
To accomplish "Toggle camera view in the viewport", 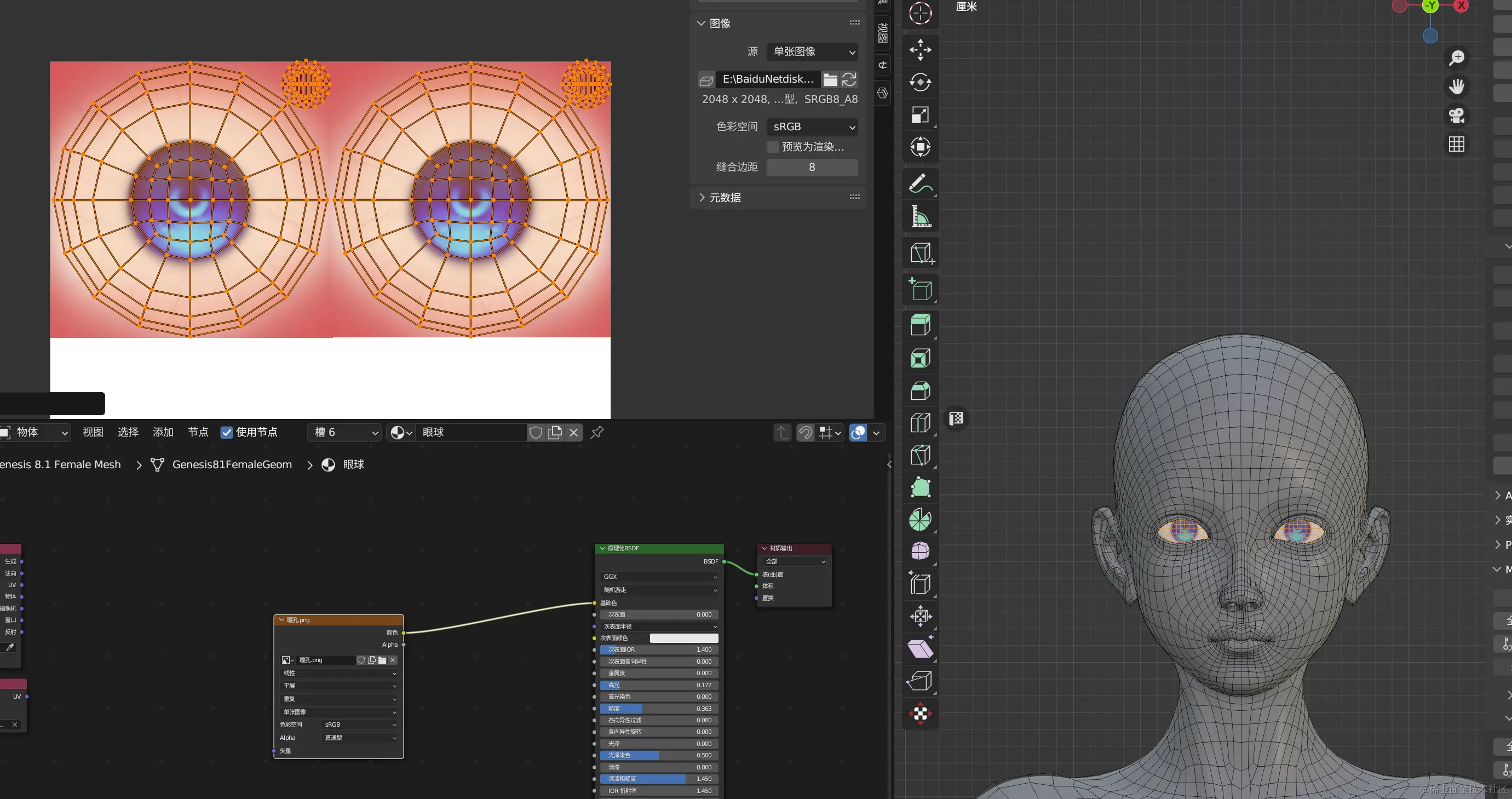I will point(1456,116).
